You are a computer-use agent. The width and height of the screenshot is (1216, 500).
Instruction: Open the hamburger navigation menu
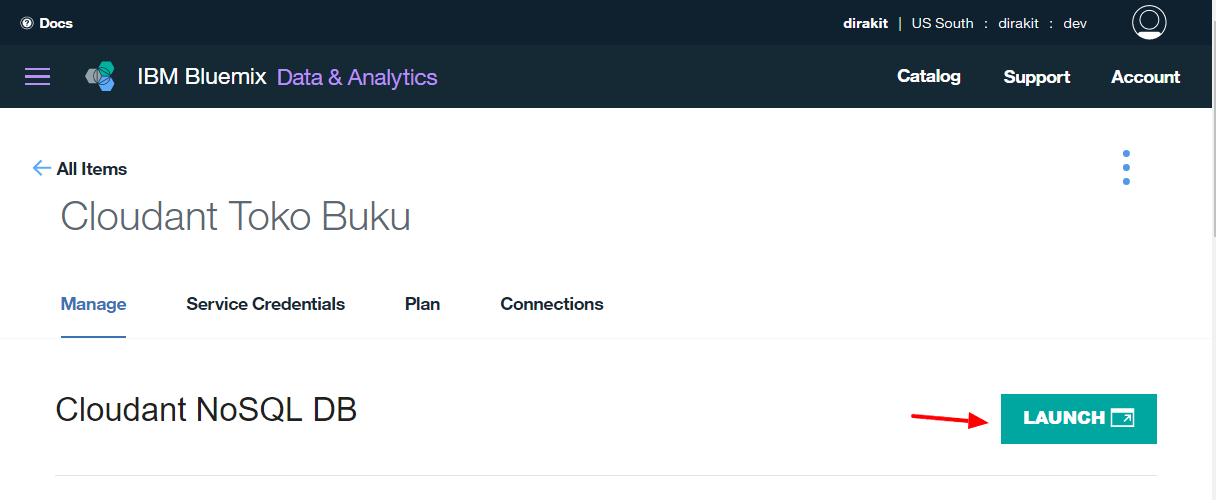(x=38, y=77)
